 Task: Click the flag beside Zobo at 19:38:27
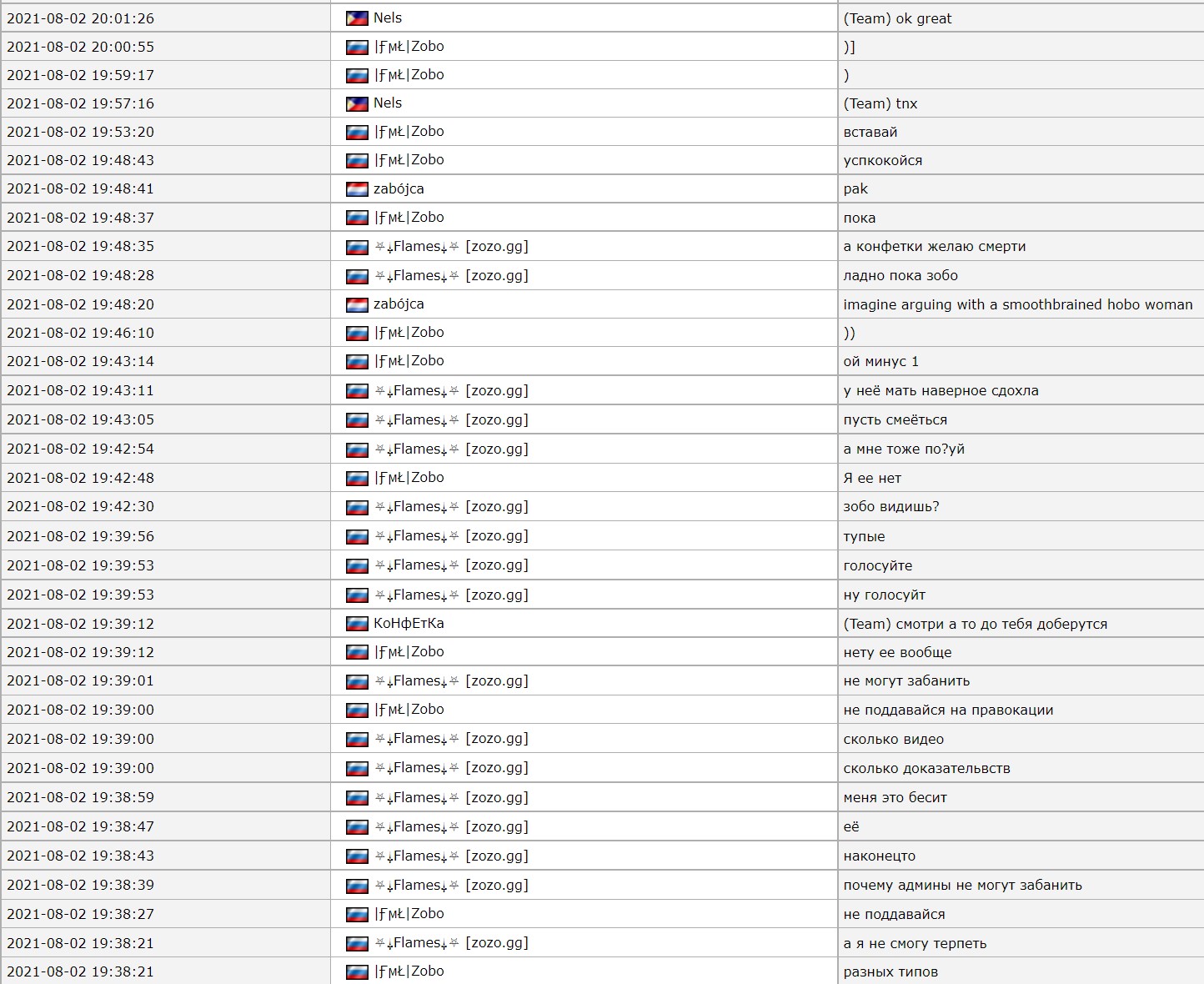point(357,914)
